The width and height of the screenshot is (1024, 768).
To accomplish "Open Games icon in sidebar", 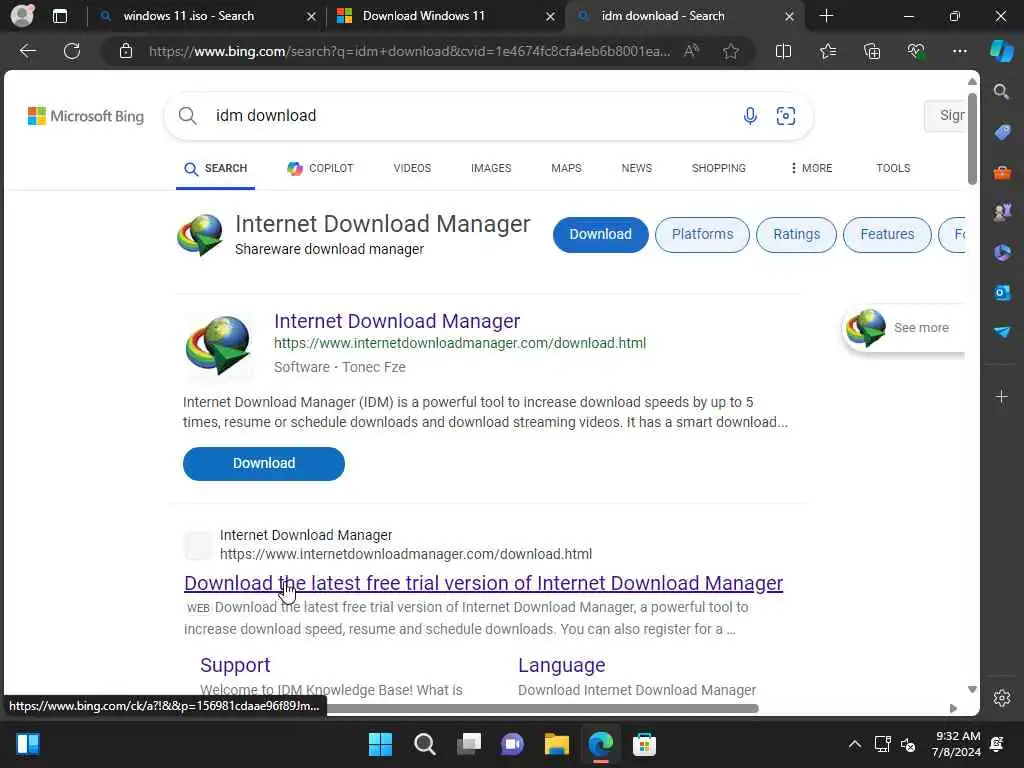I will [1002, 212].
